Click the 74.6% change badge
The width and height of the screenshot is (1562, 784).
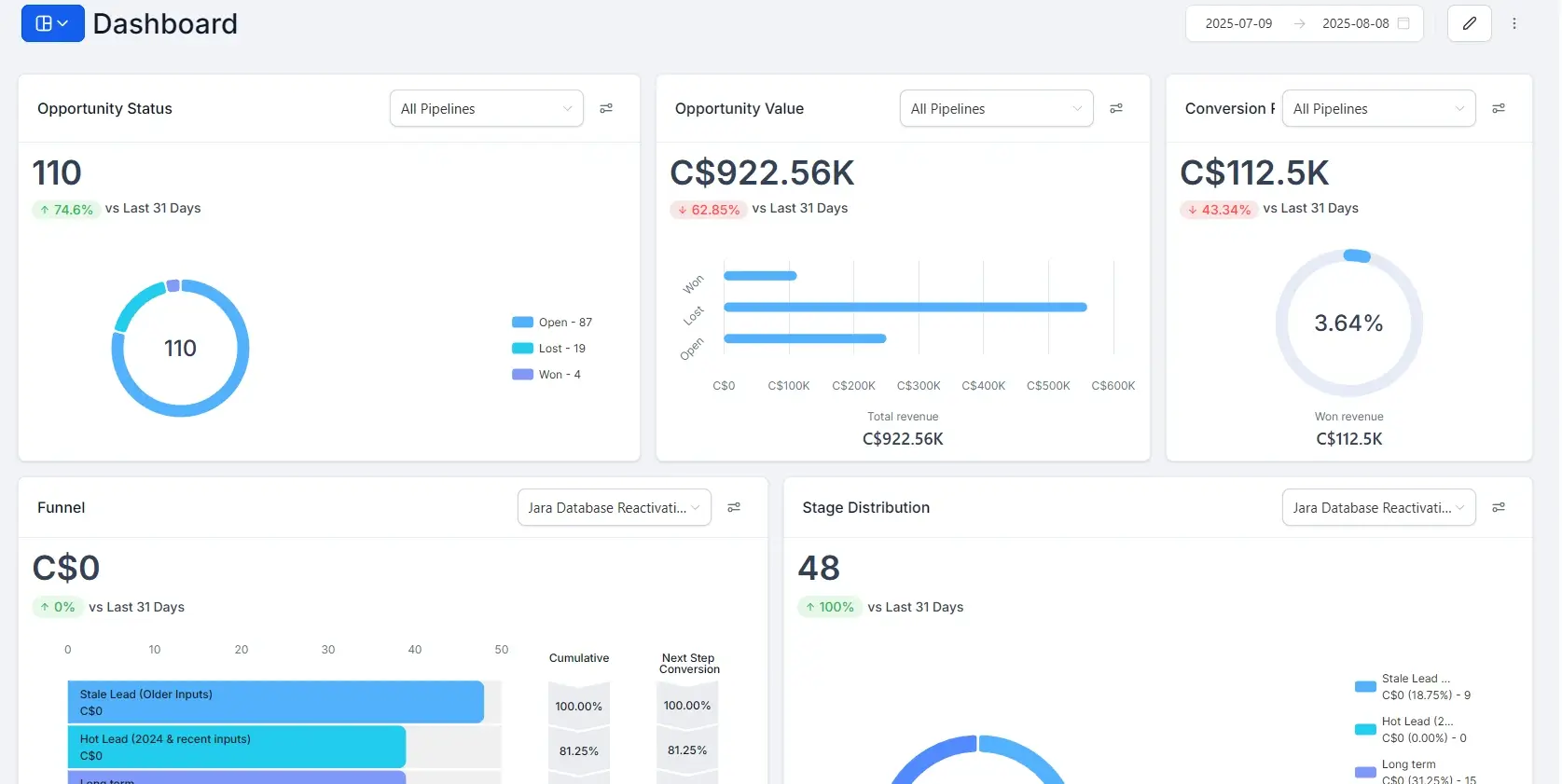pyautogui.click(x=66, y=210)
